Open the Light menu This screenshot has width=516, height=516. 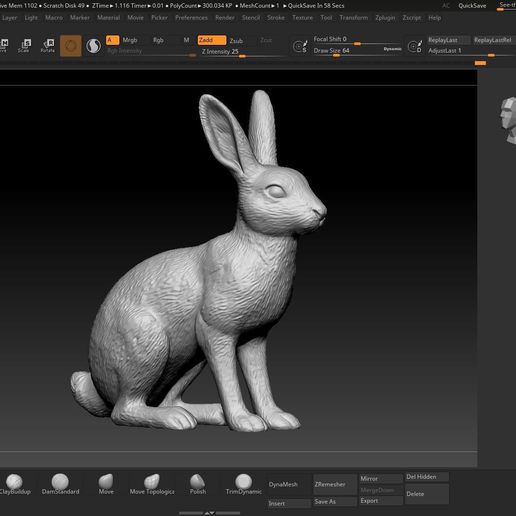click(31, 18)
